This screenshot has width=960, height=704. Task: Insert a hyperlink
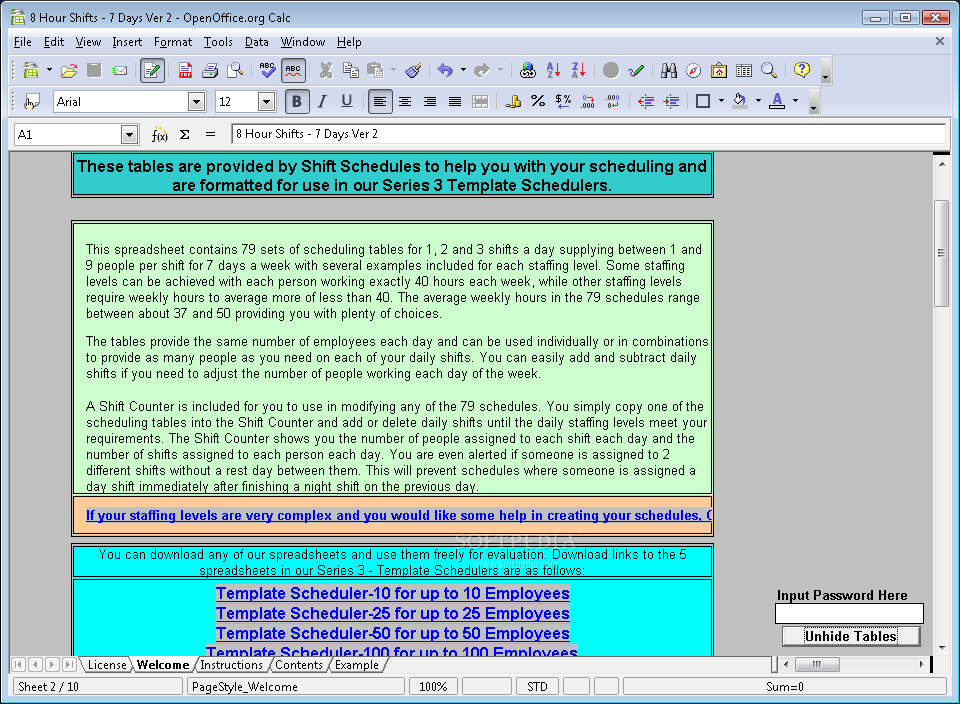click(528, 70)
